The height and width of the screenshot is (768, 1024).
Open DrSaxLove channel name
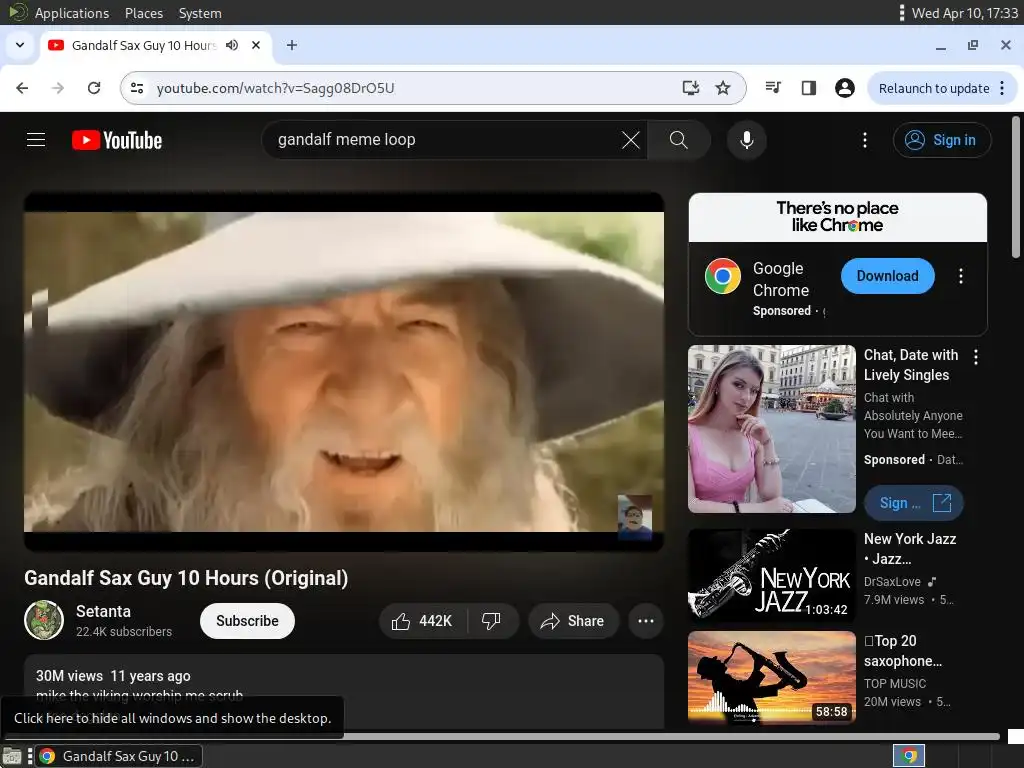pyautogui.click(x=892, y=581)
